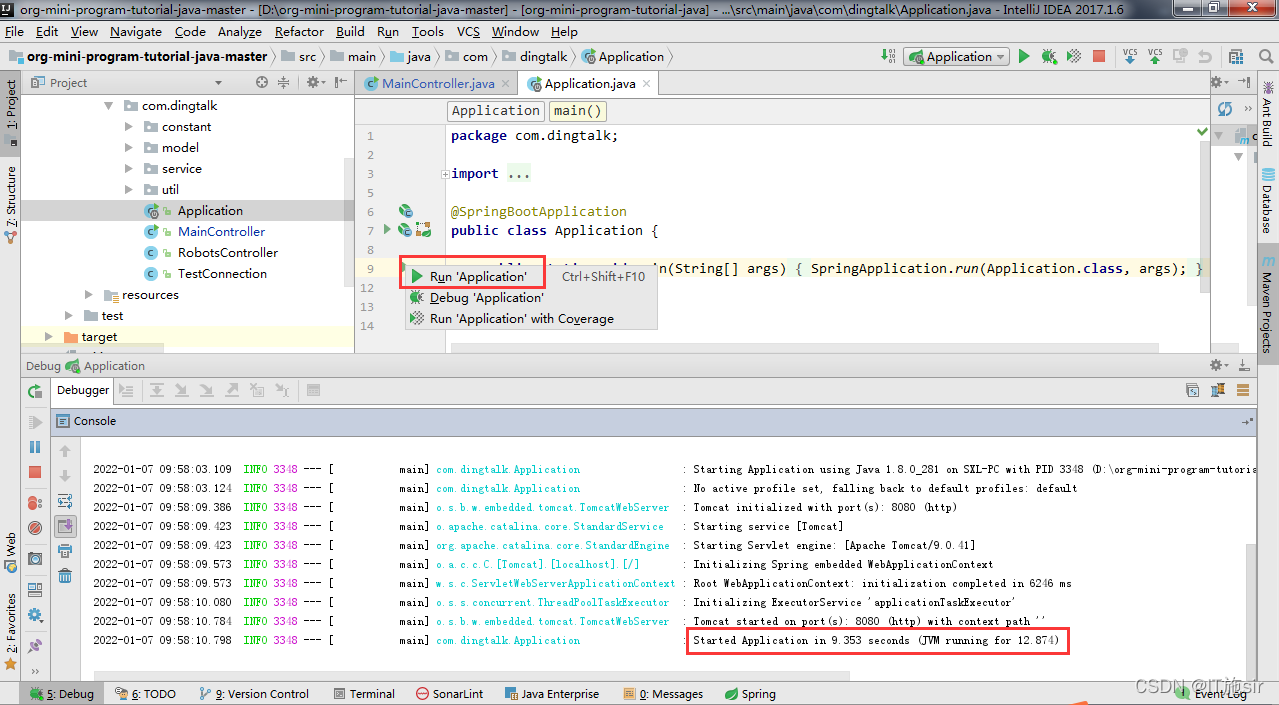The image size is (1279, 705).
Task: Toggle scroll to the end in the console
Action: click(65, 526)
